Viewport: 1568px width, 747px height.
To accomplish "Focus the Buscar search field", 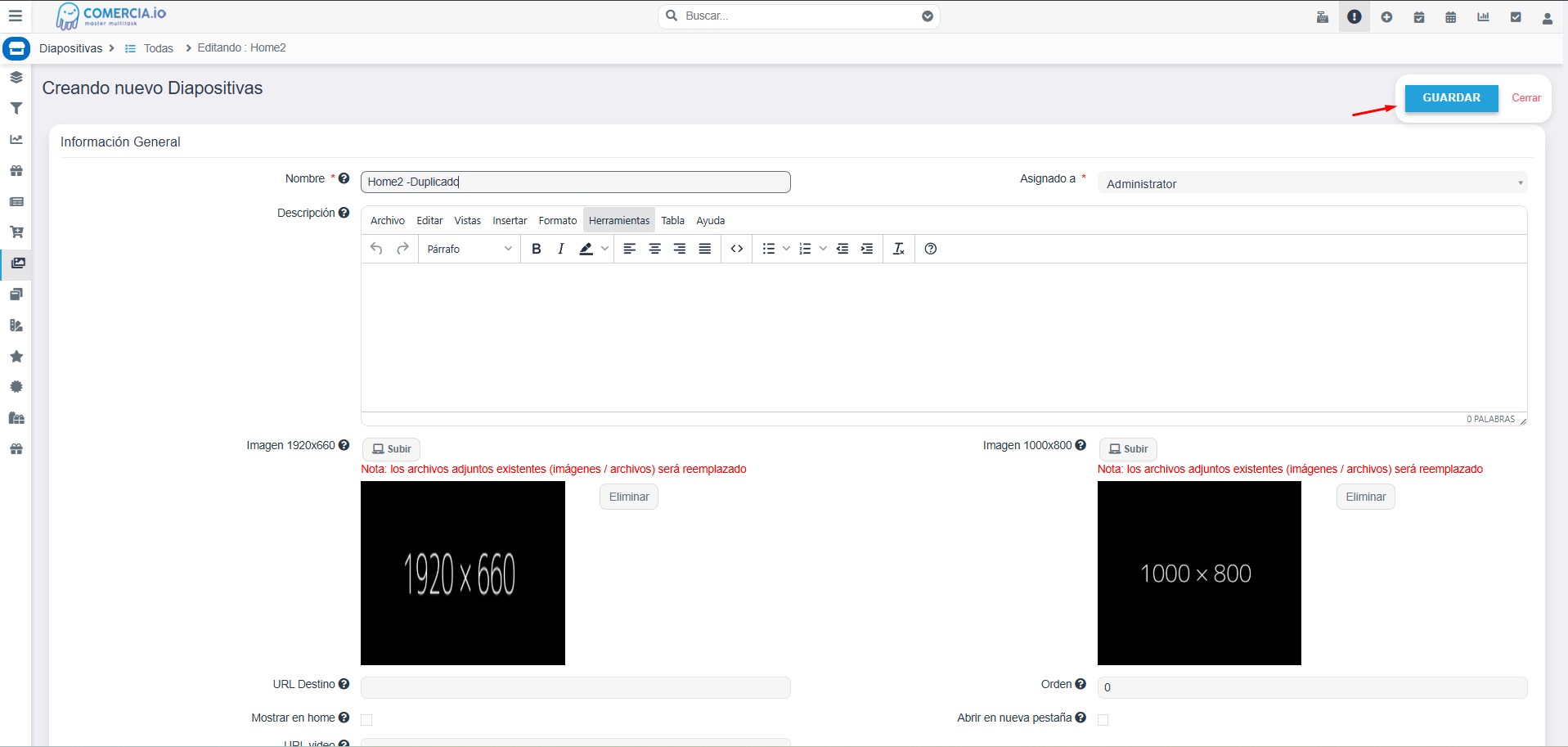I will point(798,16).
